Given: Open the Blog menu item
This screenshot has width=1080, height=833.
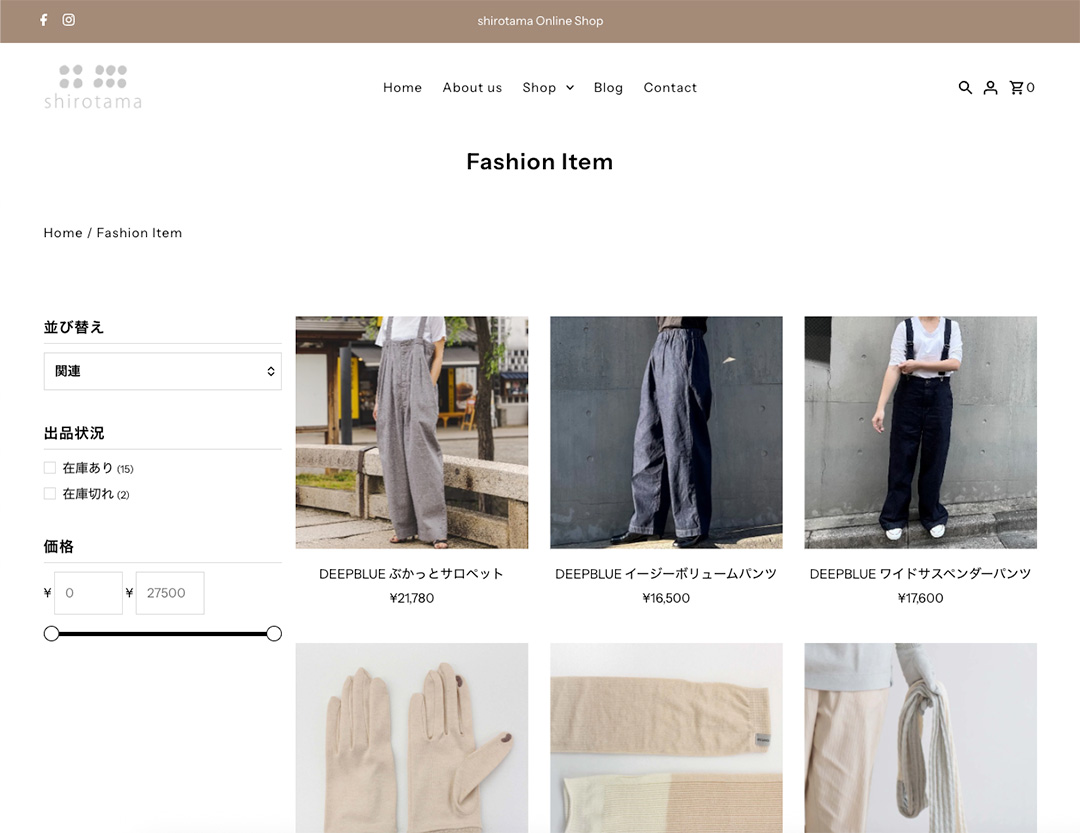Looking at the screenshot, I should coord(608,88).
